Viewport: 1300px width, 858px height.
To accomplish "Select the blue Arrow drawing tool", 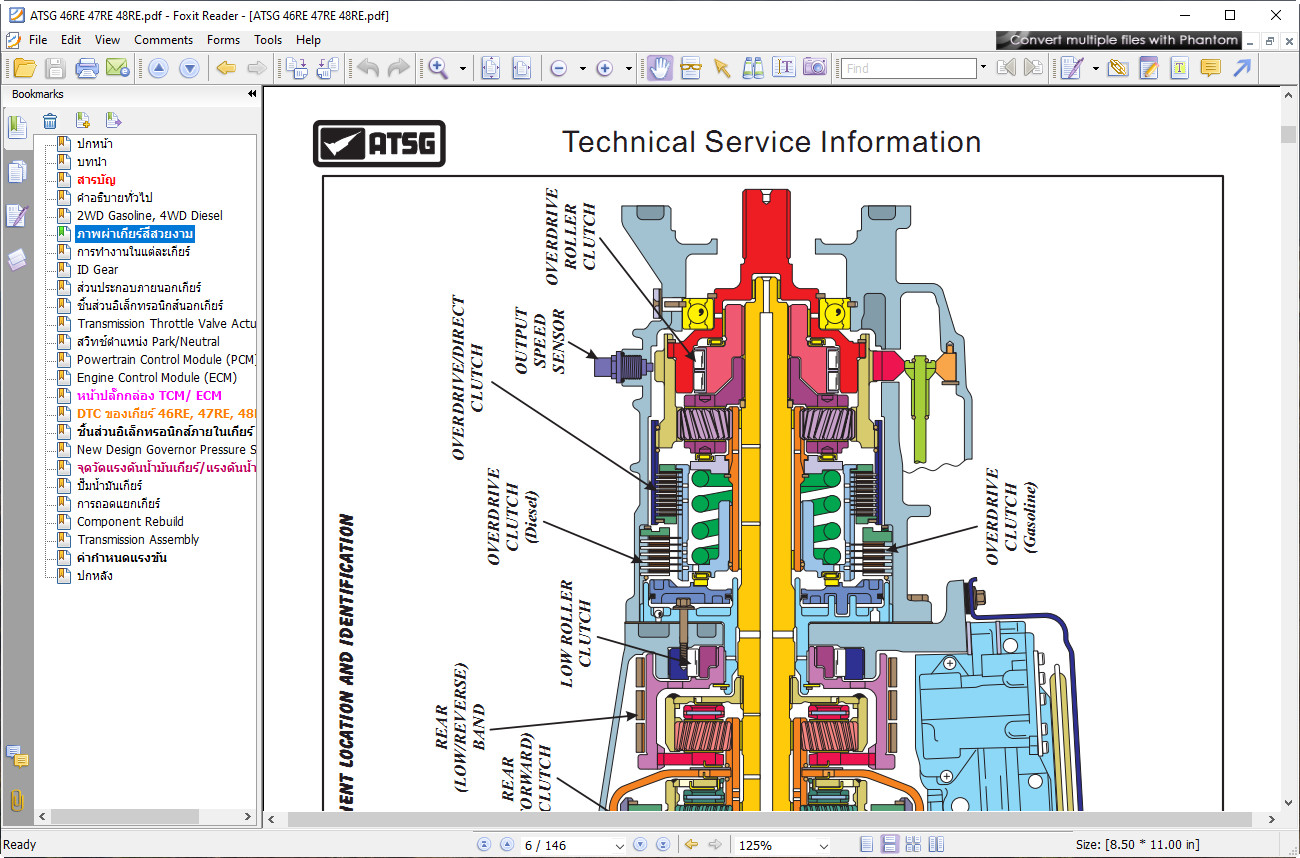I will 1242,68.
